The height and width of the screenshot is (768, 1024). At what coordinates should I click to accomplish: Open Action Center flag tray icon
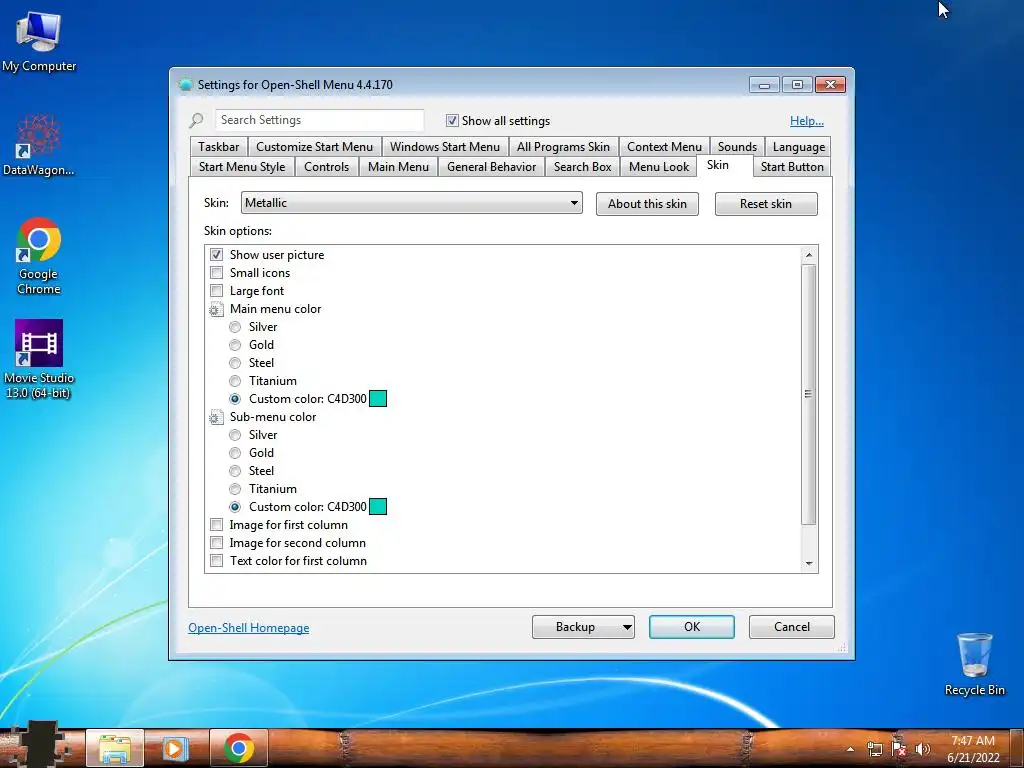[x=899, y=749]
